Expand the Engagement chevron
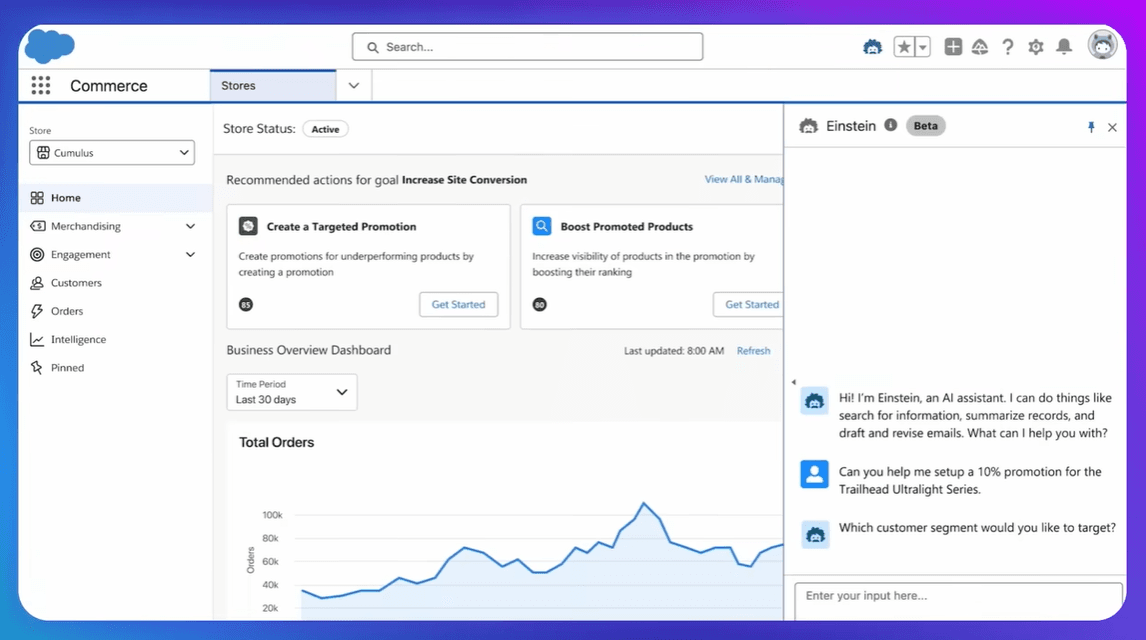This screenshot has height=640, width=1146. coord(190,254)
